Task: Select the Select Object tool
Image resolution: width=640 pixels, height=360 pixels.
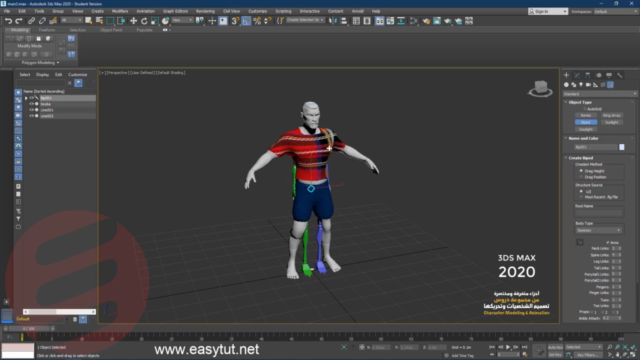Action: (x=89, y=21)
